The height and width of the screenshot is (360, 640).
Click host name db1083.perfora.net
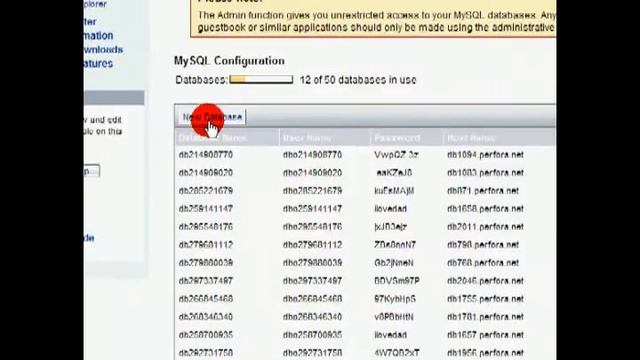tap(485, 173)
